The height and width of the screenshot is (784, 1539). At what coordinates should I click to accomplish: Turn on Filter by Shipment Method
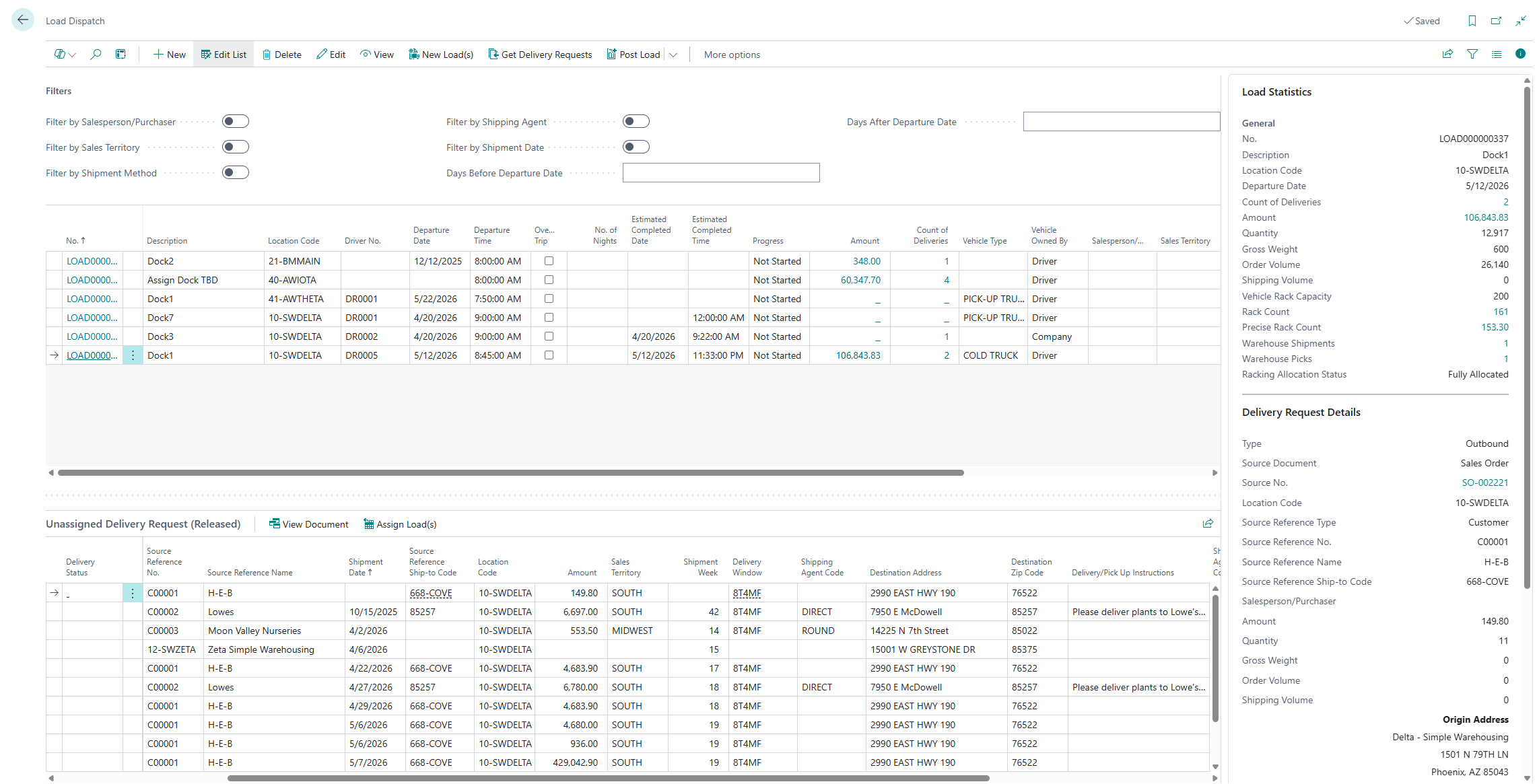click(x=236, y=172)
